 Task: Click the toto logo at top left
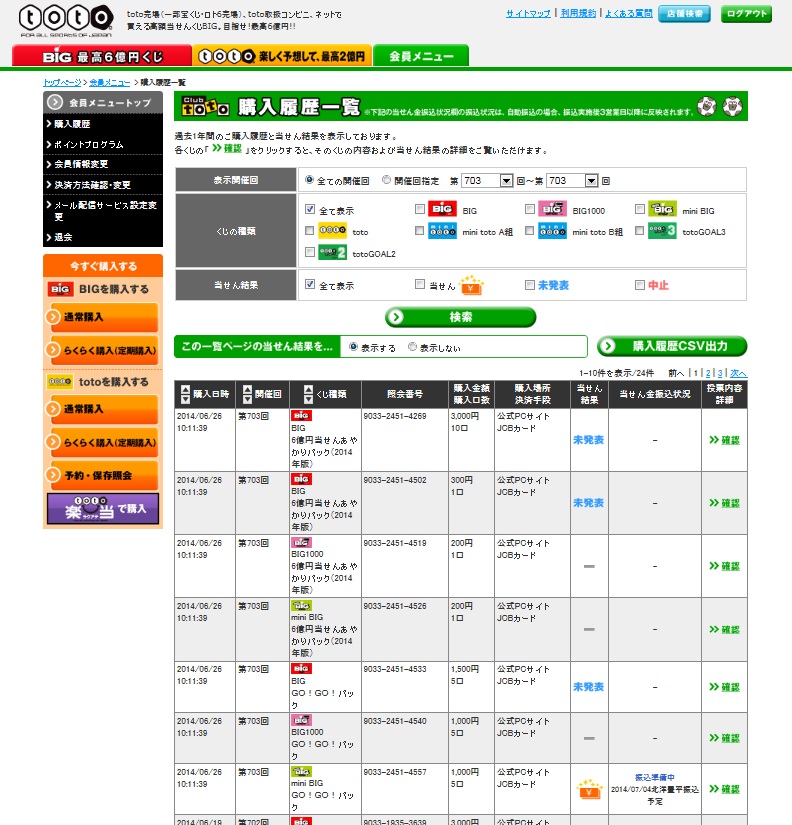(x=66, y=21)
